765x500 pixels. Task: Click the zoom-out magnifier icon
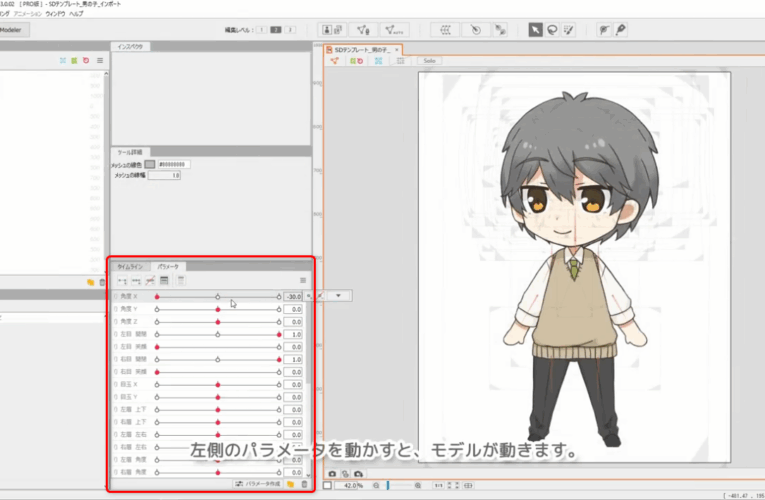377,485
